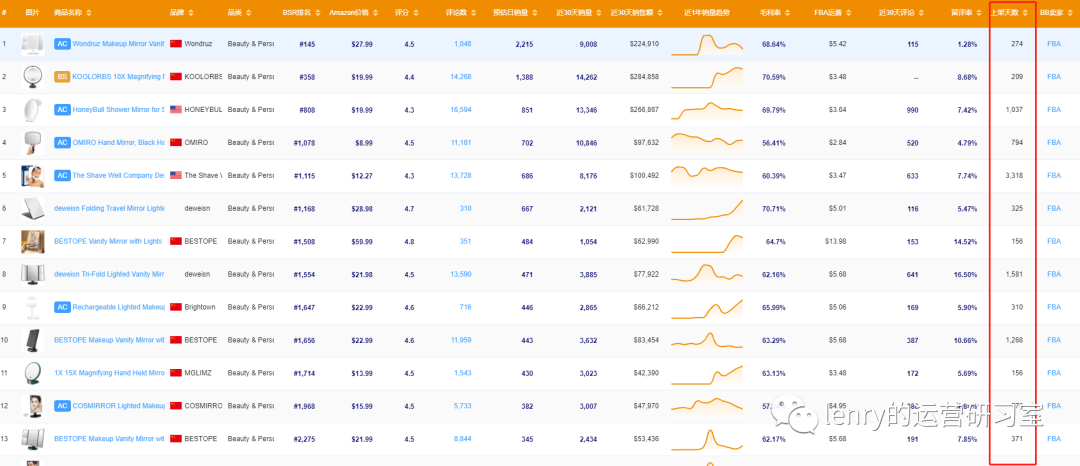The width and height of the screenshot is (1080, 466).
Task: Click the FBA link in the 3,318 days row
Action: coord(1054,176)
